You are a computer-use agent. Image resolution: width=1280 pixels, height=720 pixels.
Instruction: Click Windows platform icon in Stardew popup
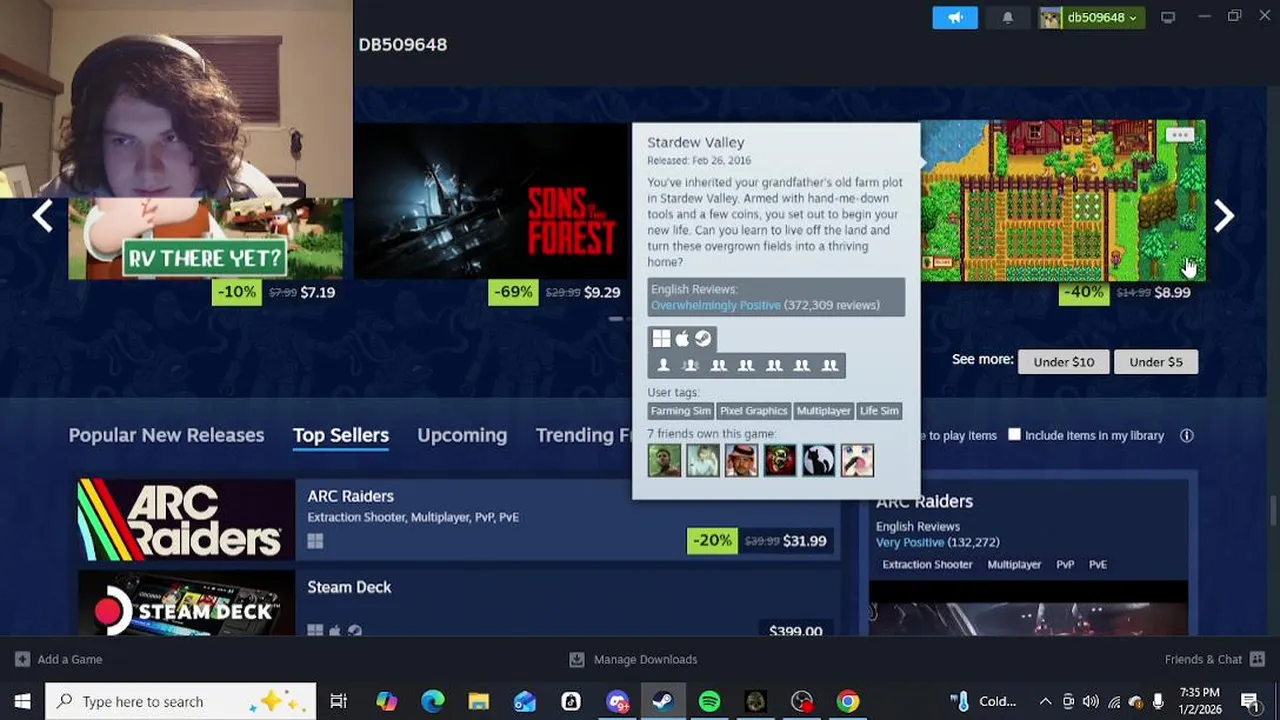coord(661,339)
